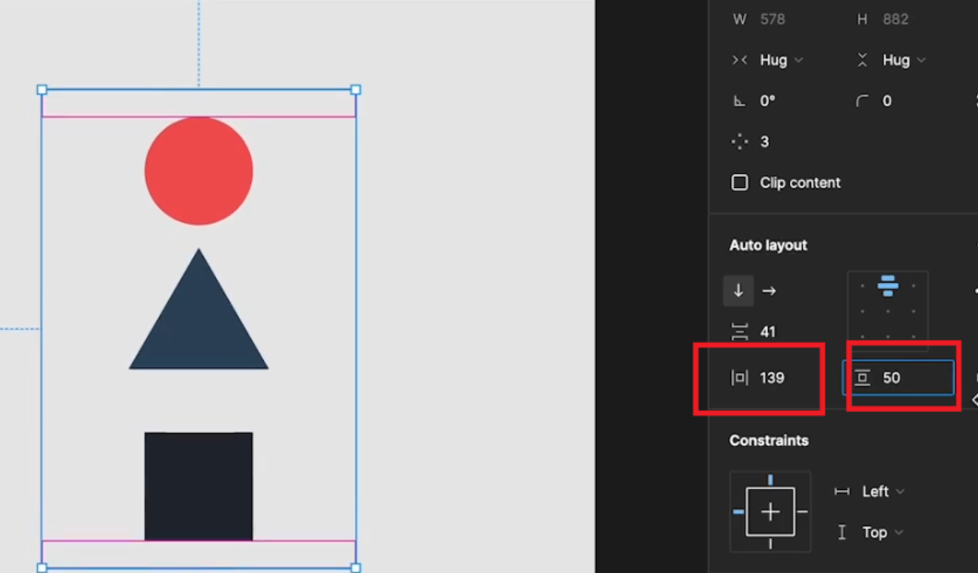Click the Constraints section heading
Viewport: 978px width, 573px height.
point(769,440)
